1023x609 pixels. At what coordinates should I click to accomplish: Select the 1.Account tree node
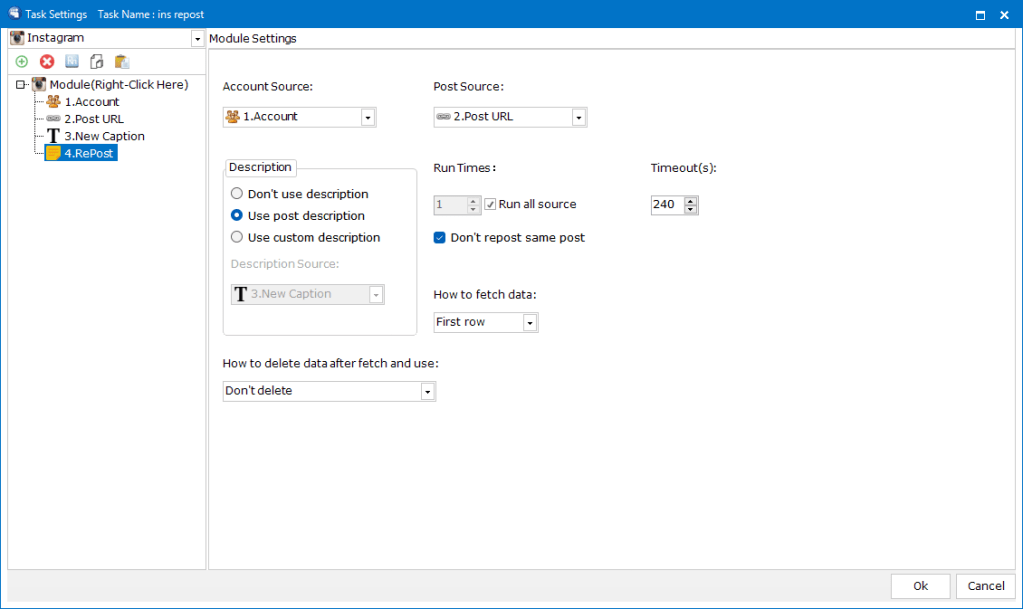coord(91,102)
